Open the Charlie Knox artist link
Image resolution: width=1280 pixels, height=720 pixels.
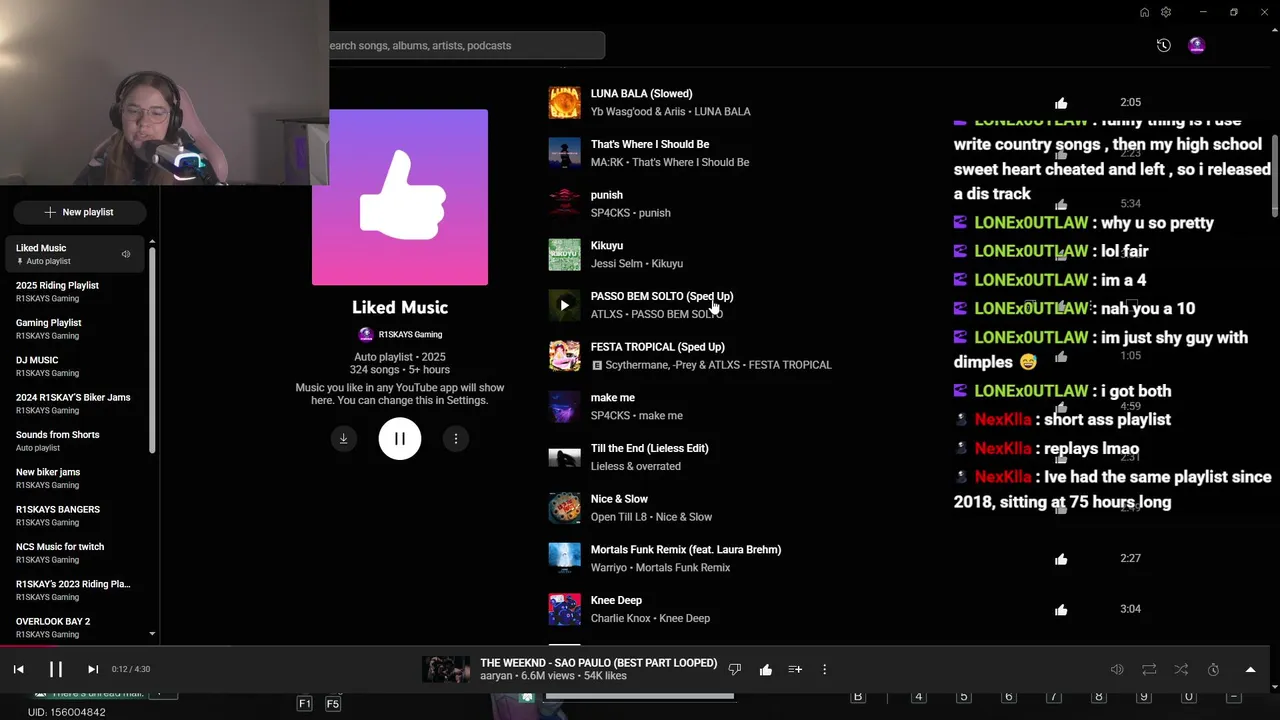620,618
